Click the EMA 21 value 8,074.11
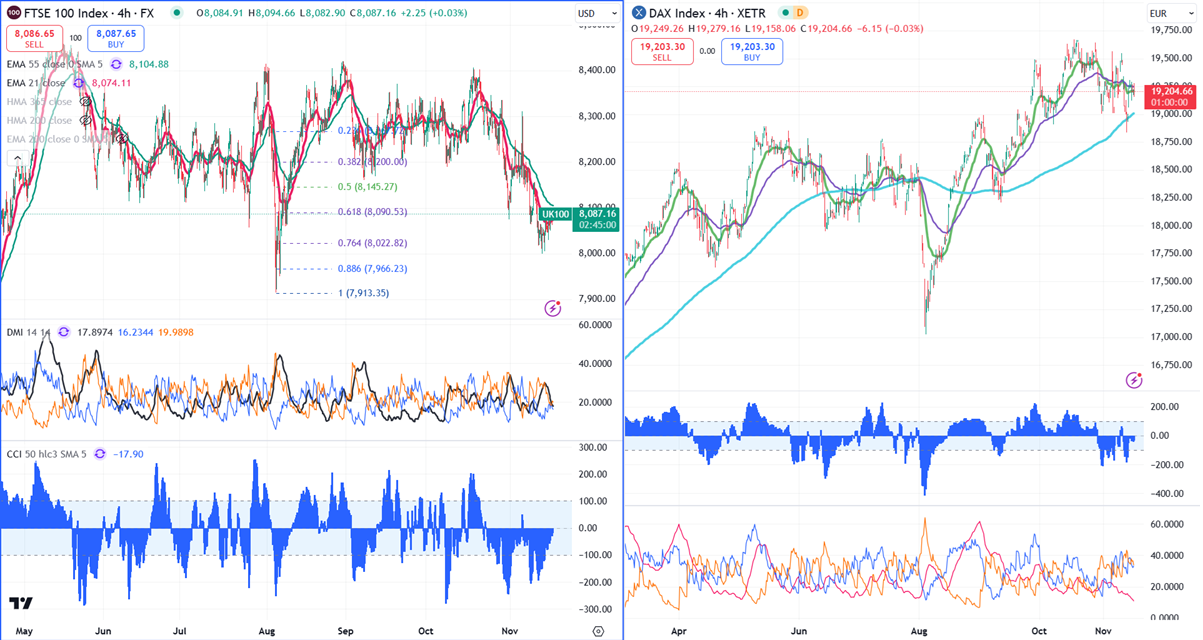Image resolution: width=1203 pixels, height=640 pixels. pos(111,83)
